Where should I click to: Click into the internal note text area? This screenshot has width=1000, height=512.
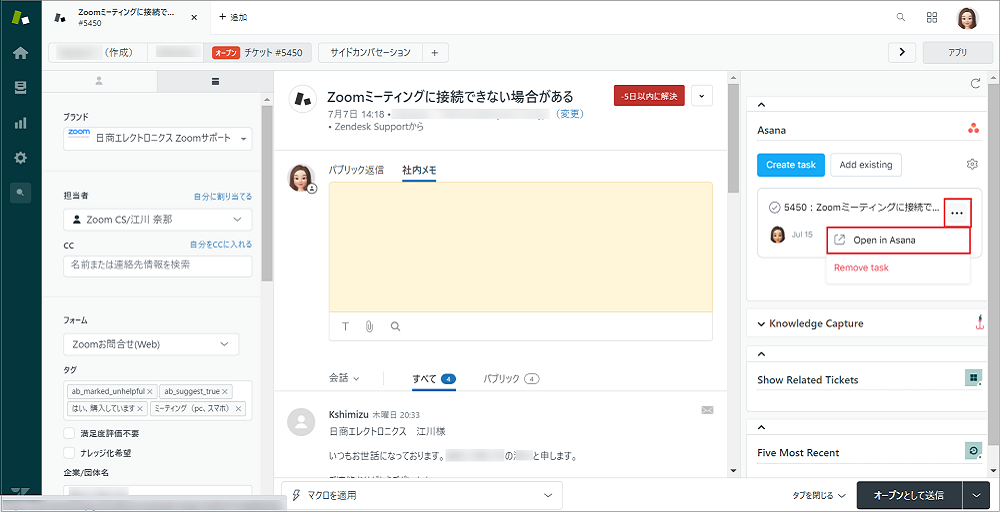pyautogui.click(x=520, y=247)
